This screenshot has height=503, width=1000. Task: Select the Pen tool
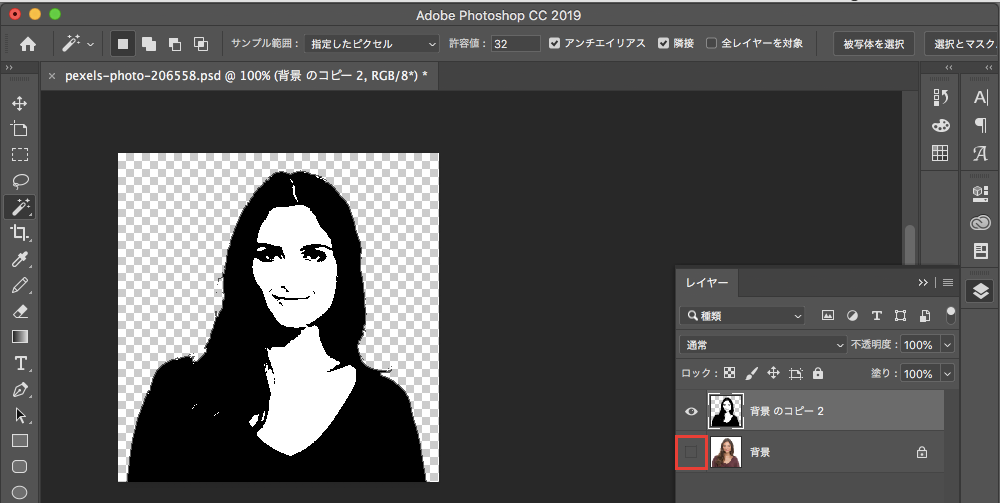[x=20, y=389]
